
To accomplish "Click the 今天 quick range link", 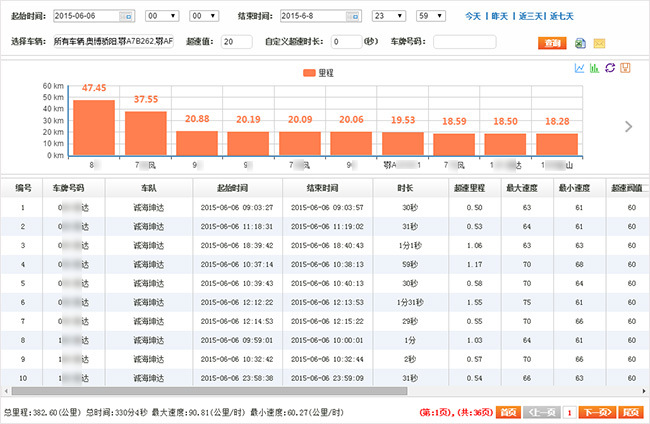I will coord(473,16).
